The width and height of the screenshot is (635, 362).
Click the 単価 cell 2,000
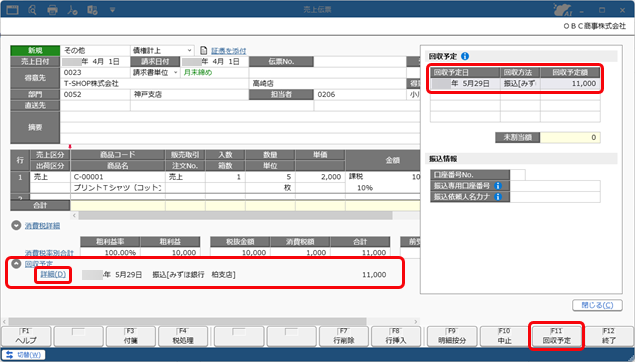pyautogui.click(x=320, y=177)
